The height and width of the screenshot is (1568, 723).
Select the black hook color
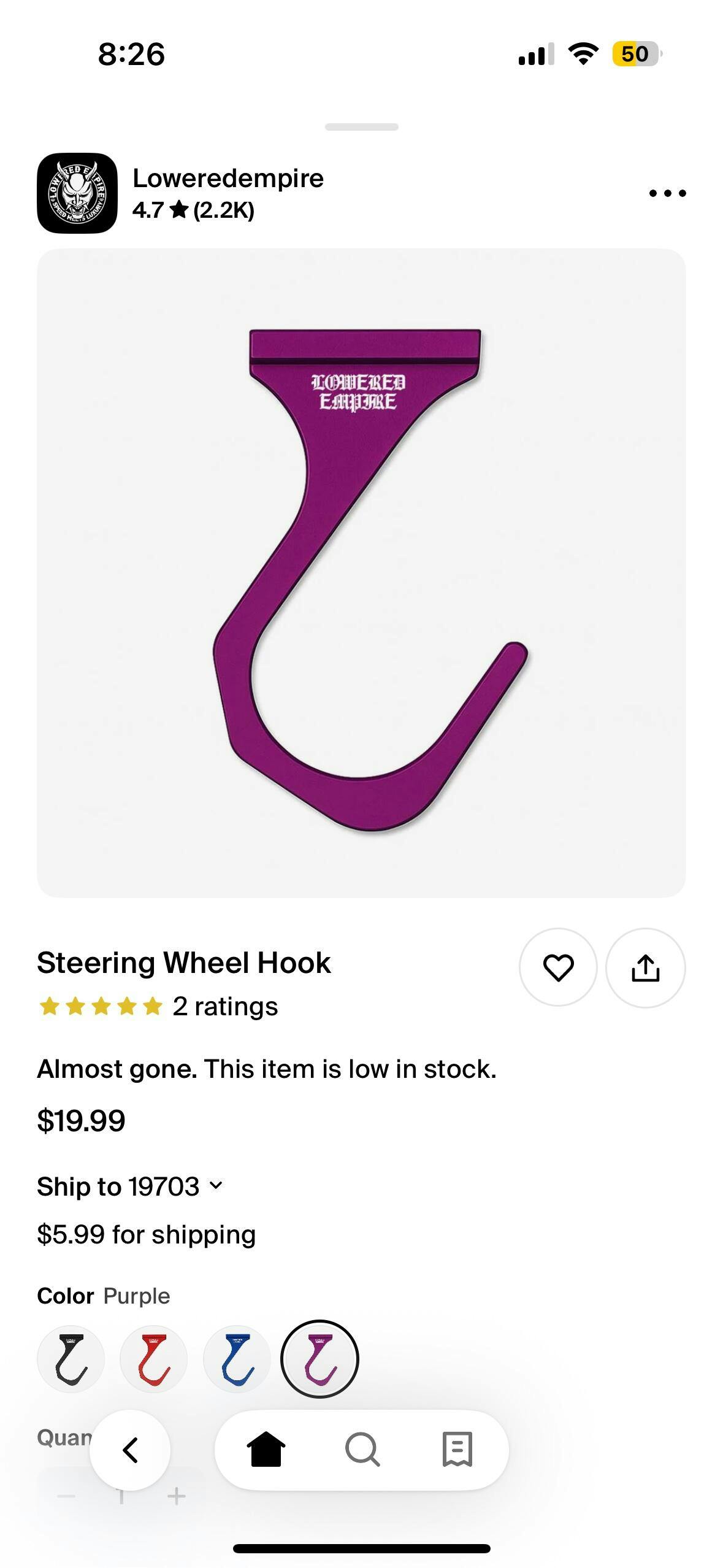tap(71, 1359)
